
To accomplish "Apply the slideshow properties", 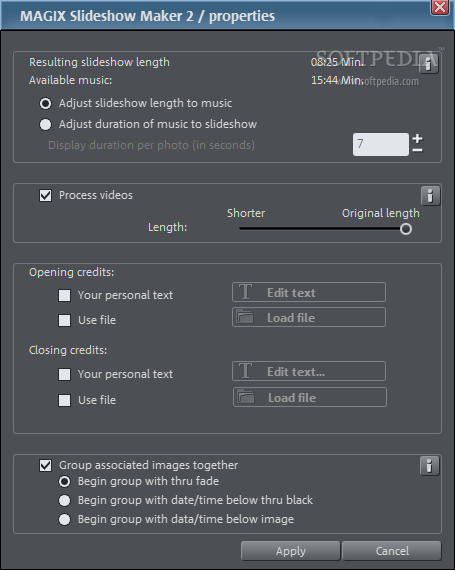I will pyautogui.click(x=290, y=551).
